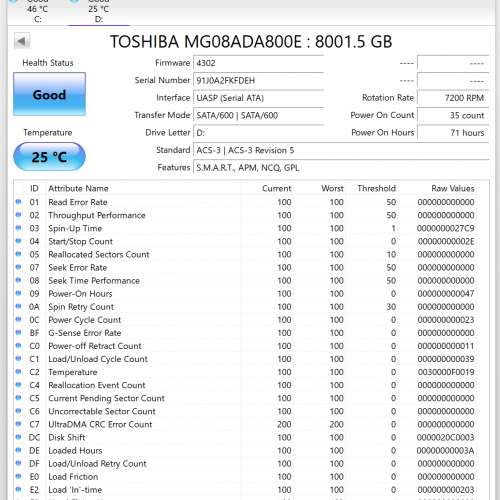Click raw value 0000020C0003
This screenshot has width=500, height=500.
coord(446,437)
